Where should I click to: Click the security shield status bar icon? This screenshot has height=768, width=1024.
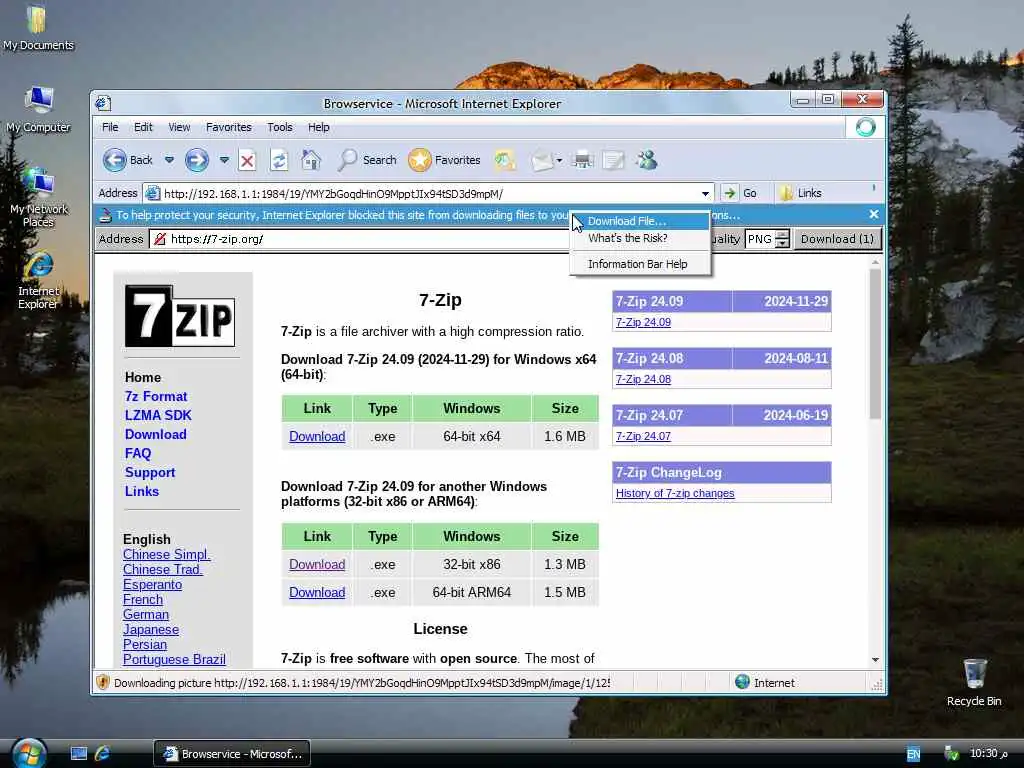[103, 682]
